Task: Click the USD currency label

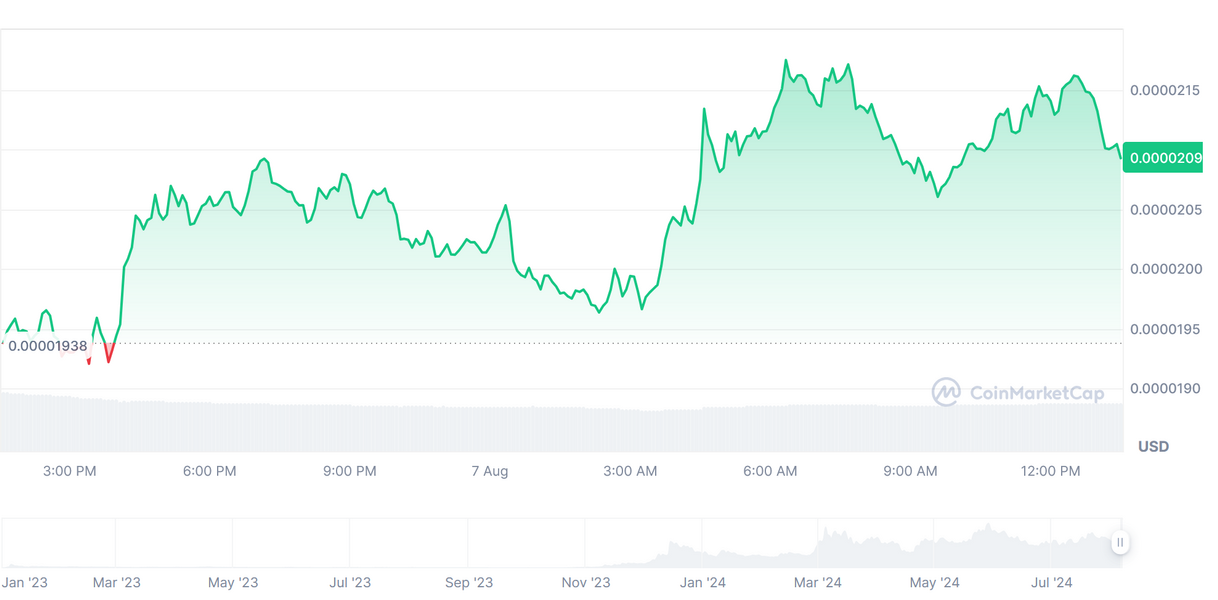Action: (x=1153, y=446)
